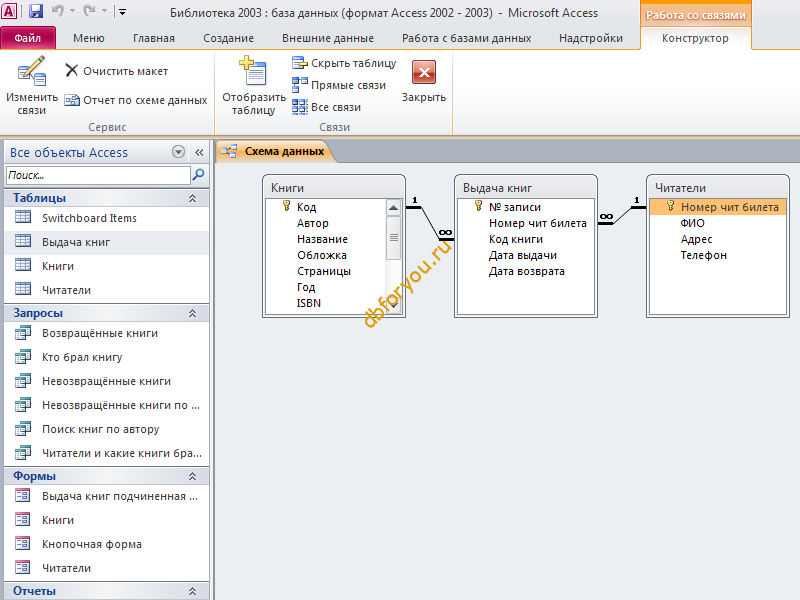Switch to the Внешние данные ribbon tab
The height and width of the screenshot is (600, 800).
328,38
